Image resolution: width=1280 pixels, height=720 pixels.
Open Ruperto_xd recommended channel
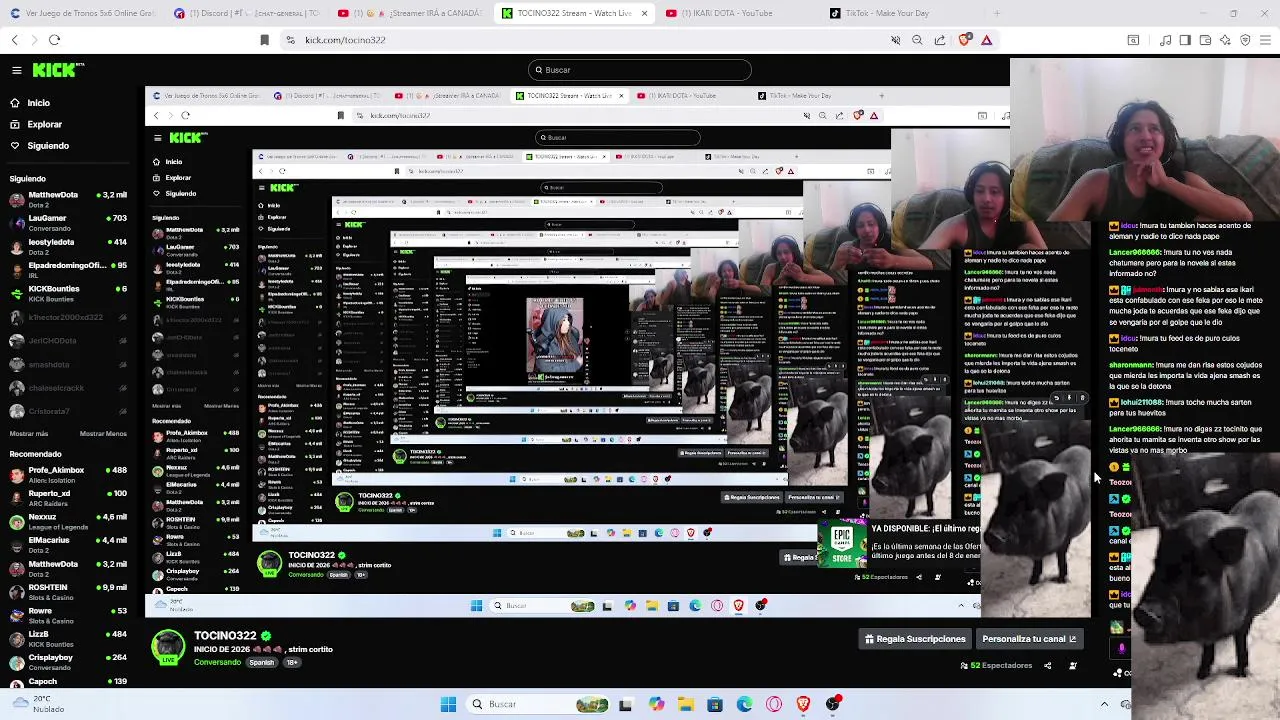point(68,497)
